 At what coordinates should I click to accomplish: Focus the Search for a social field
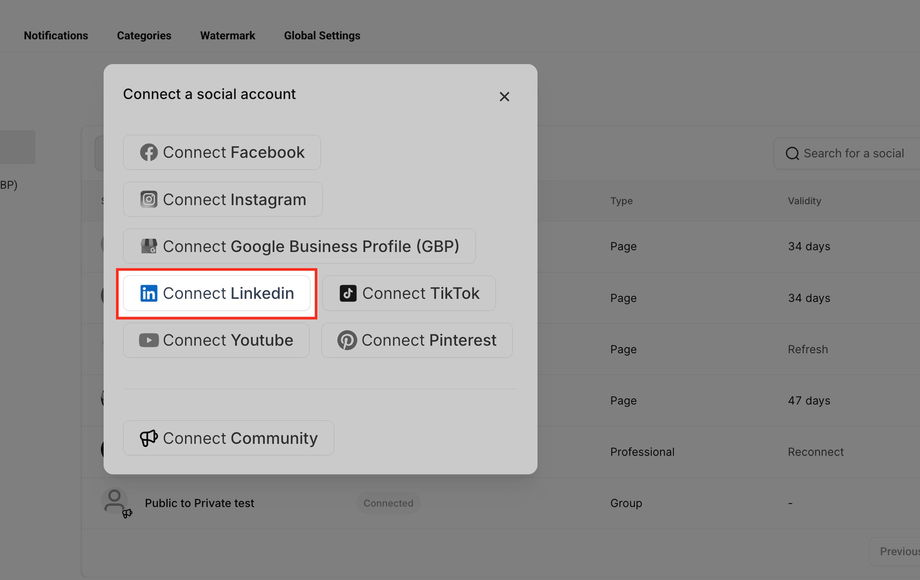tap(847, 154)
